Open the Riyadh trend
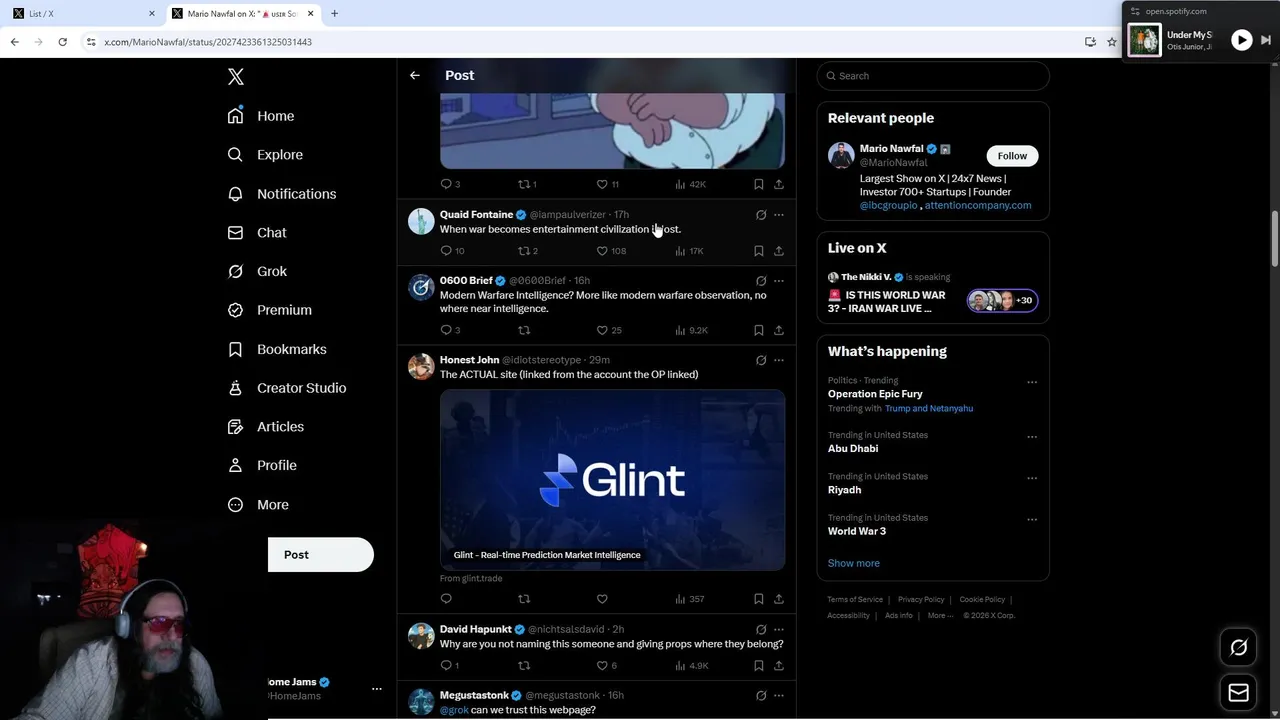1280x720 pixels. pyautogui.click(x=844, y=490)
